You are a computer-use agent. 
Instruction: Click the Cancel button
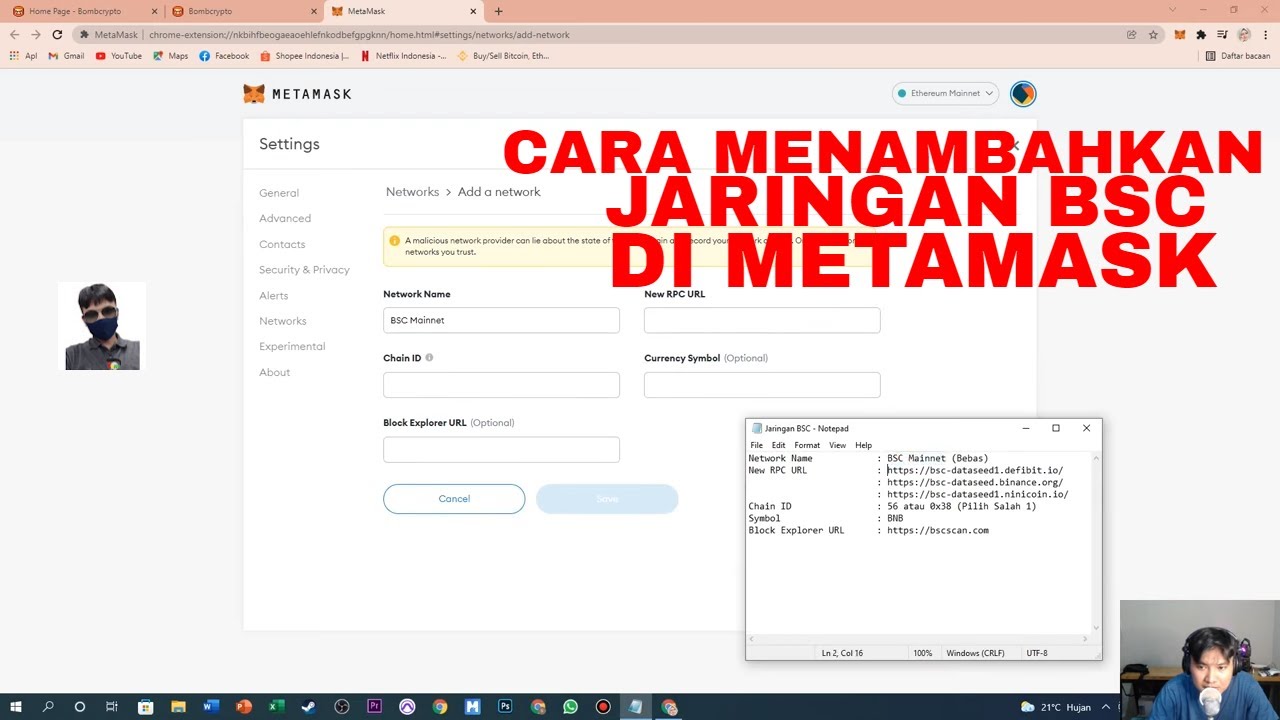(x=454, y=499)
